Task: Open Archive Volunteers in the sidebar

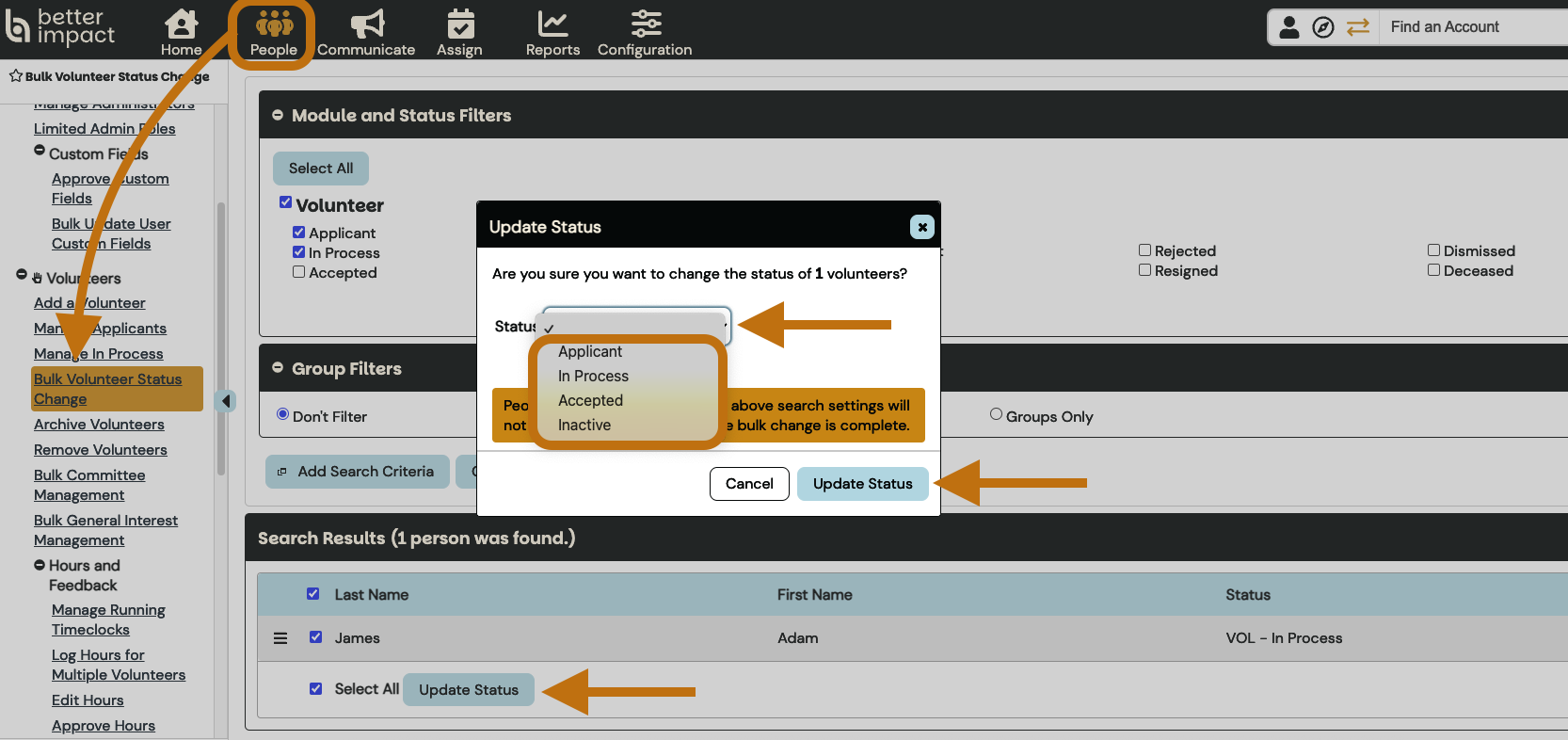Action: coord(99,425)
